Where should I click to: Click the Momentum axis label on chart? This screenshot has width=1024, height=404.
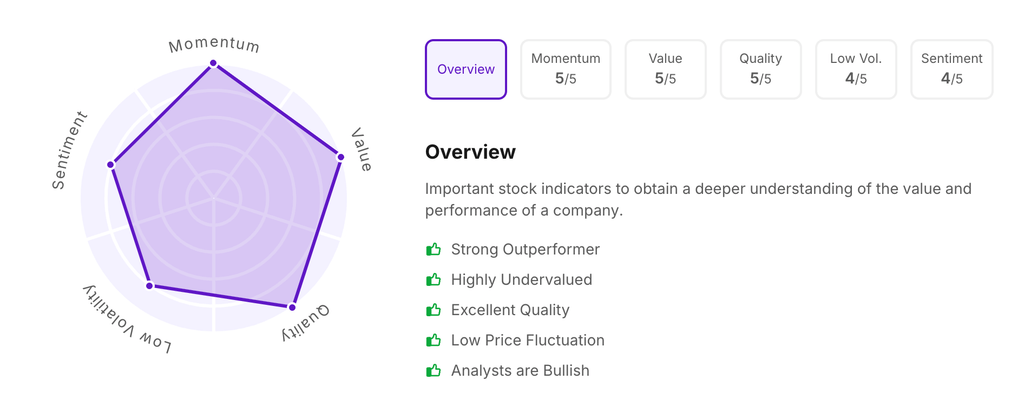(x=214, y=45)
